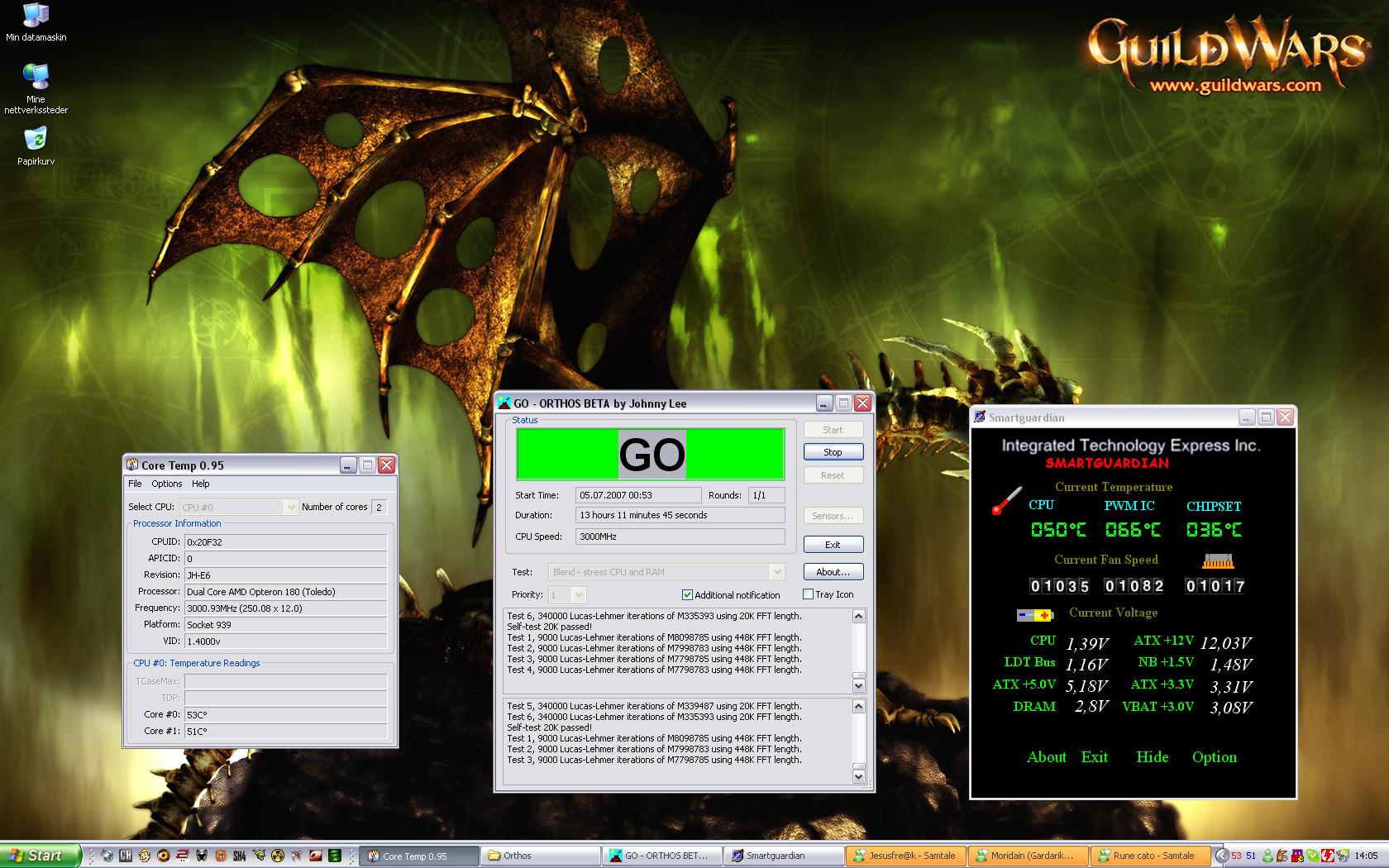
Task: Launch the CH quick launch icon
Action: pyautogui.click(x=126, y=856)
